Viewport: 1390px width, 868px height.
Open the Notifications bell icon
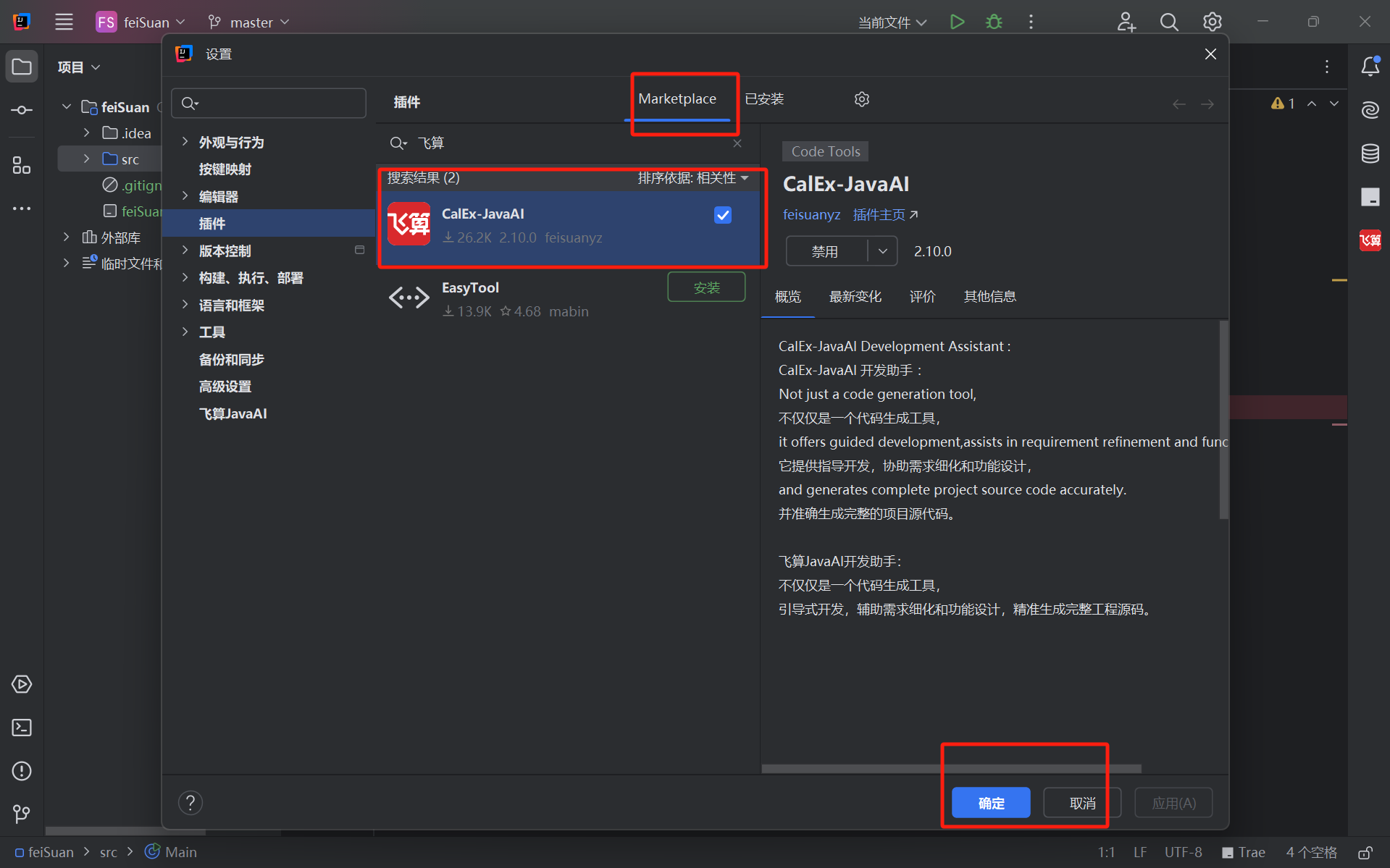[1370, 67]
